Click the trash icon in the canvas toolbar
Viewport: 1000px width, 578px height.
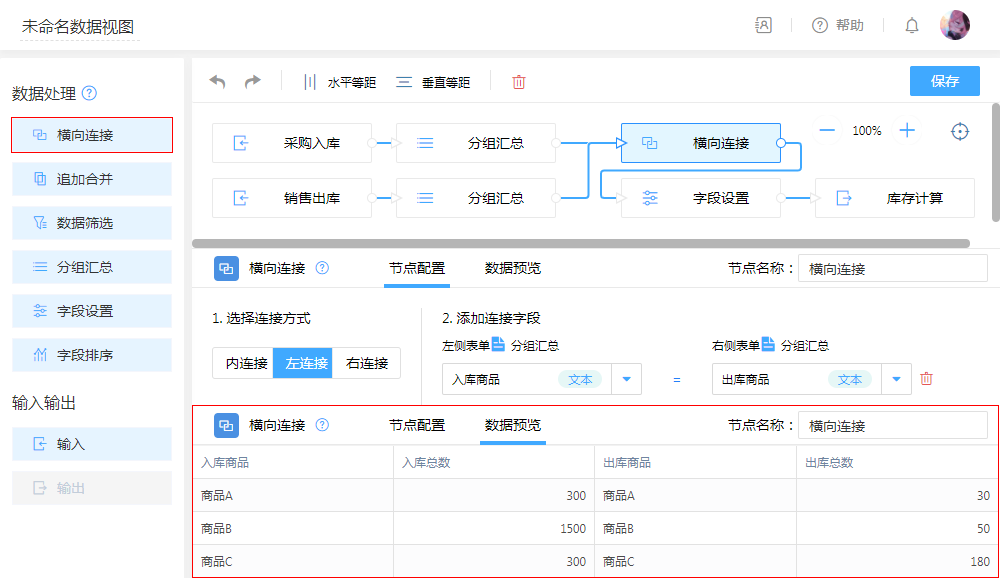519,82
